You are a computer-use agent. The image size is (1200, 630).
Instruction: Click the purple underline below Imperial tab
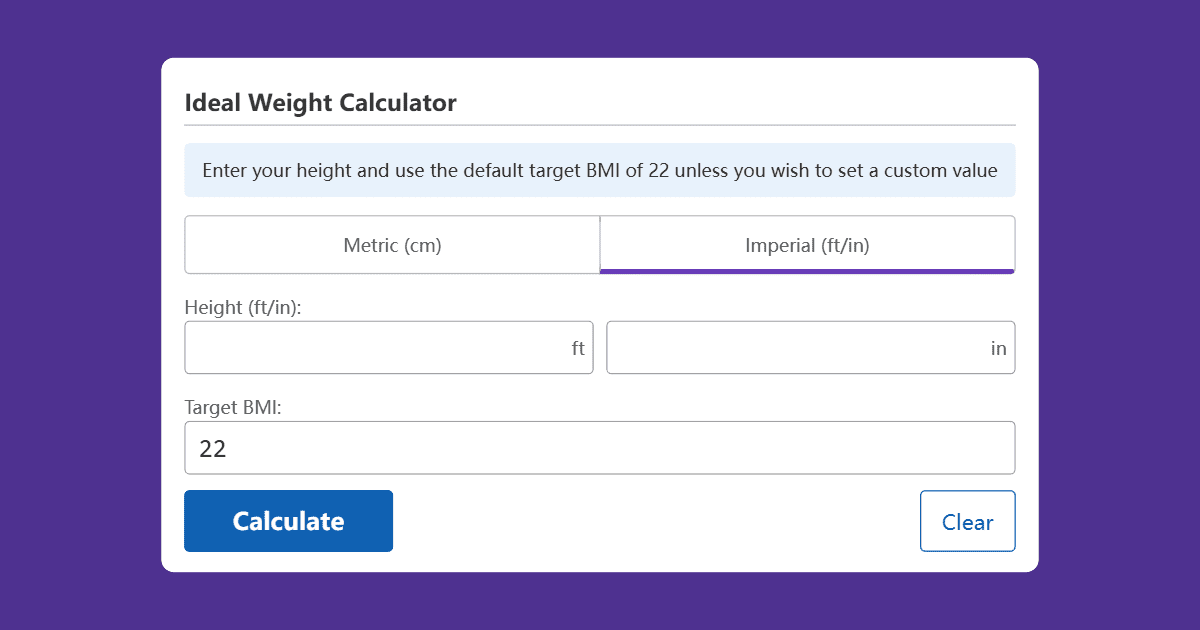click(x=807, y=272)
